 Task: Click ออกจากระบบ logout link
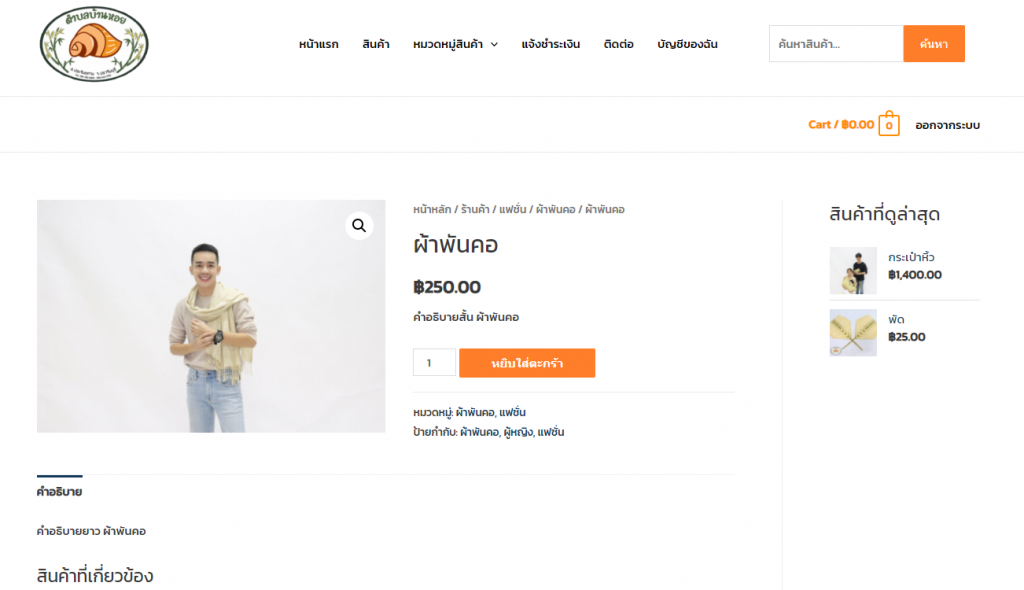point(948,125)
